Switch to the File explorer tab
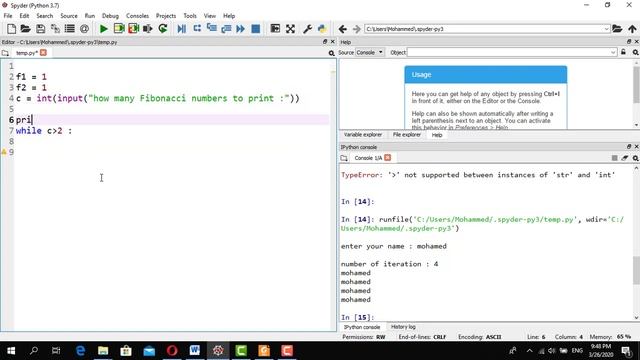Image resolution: width=640 pixels, height=360 pixels. tap(407, 135)
